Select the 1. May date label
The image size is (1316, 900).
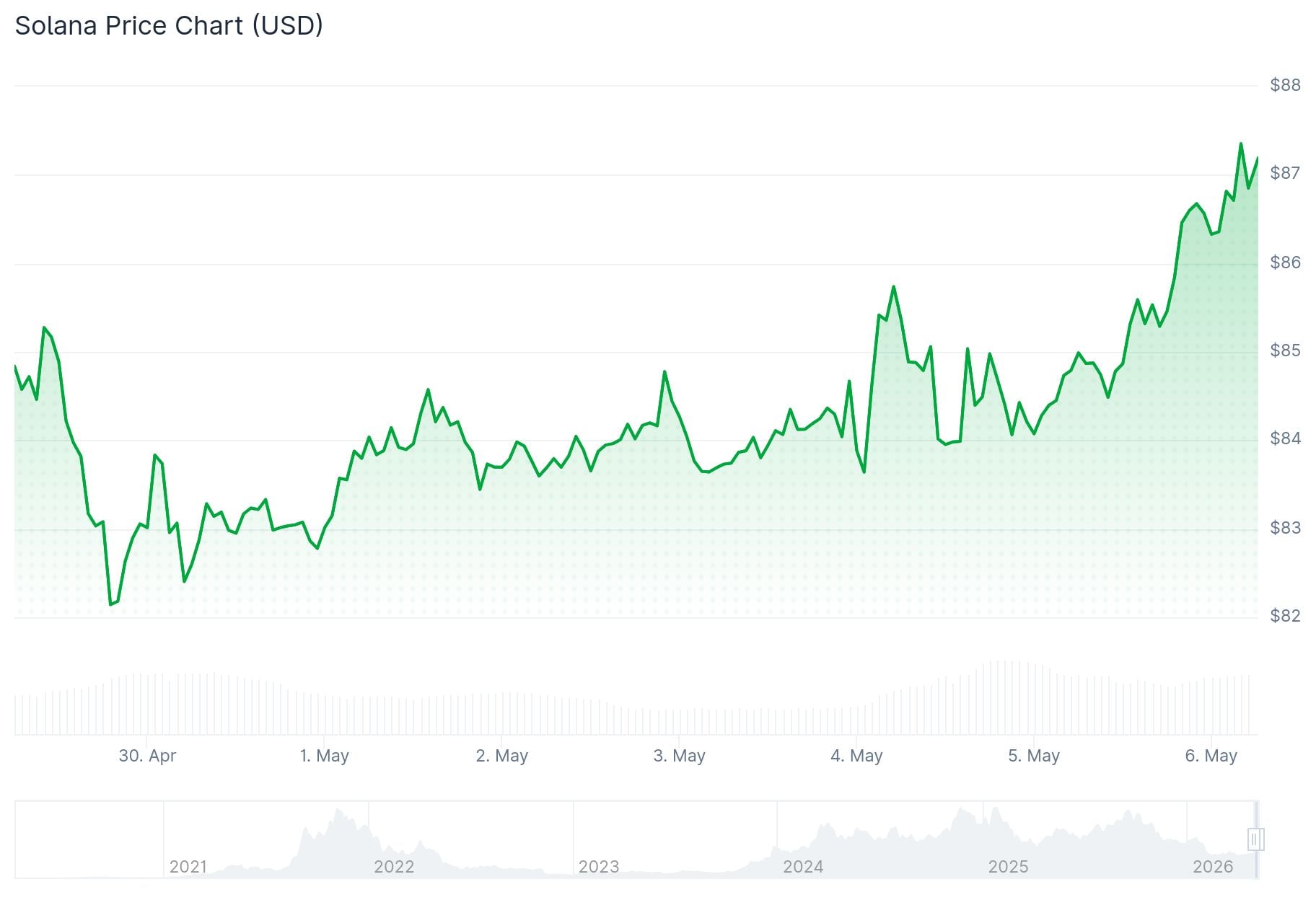click(325, 756)
